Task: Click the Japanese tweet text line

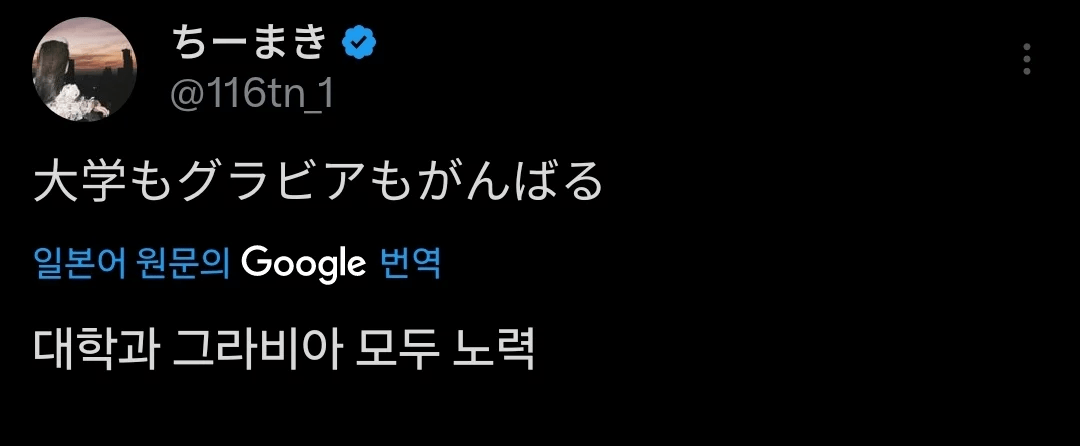Action: (x=319, y=183)
